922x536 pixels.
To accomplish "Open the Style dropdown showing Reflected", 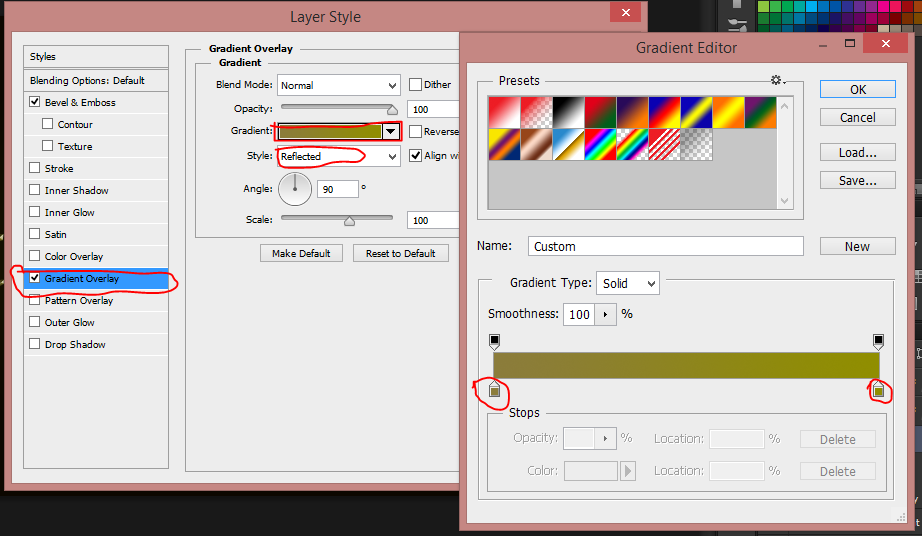I will point(339,156).
